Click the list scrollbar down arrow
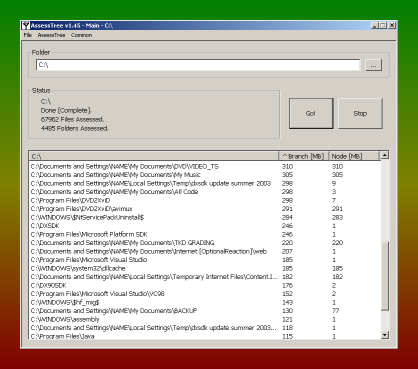The image size is (418, 369). 385,335
